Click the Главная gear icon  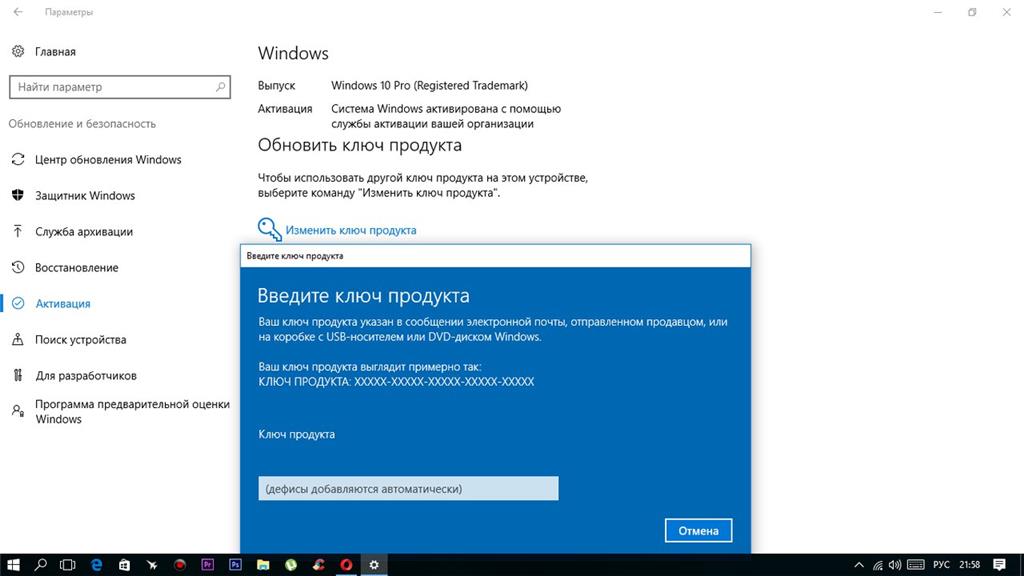tap(18, 51)
